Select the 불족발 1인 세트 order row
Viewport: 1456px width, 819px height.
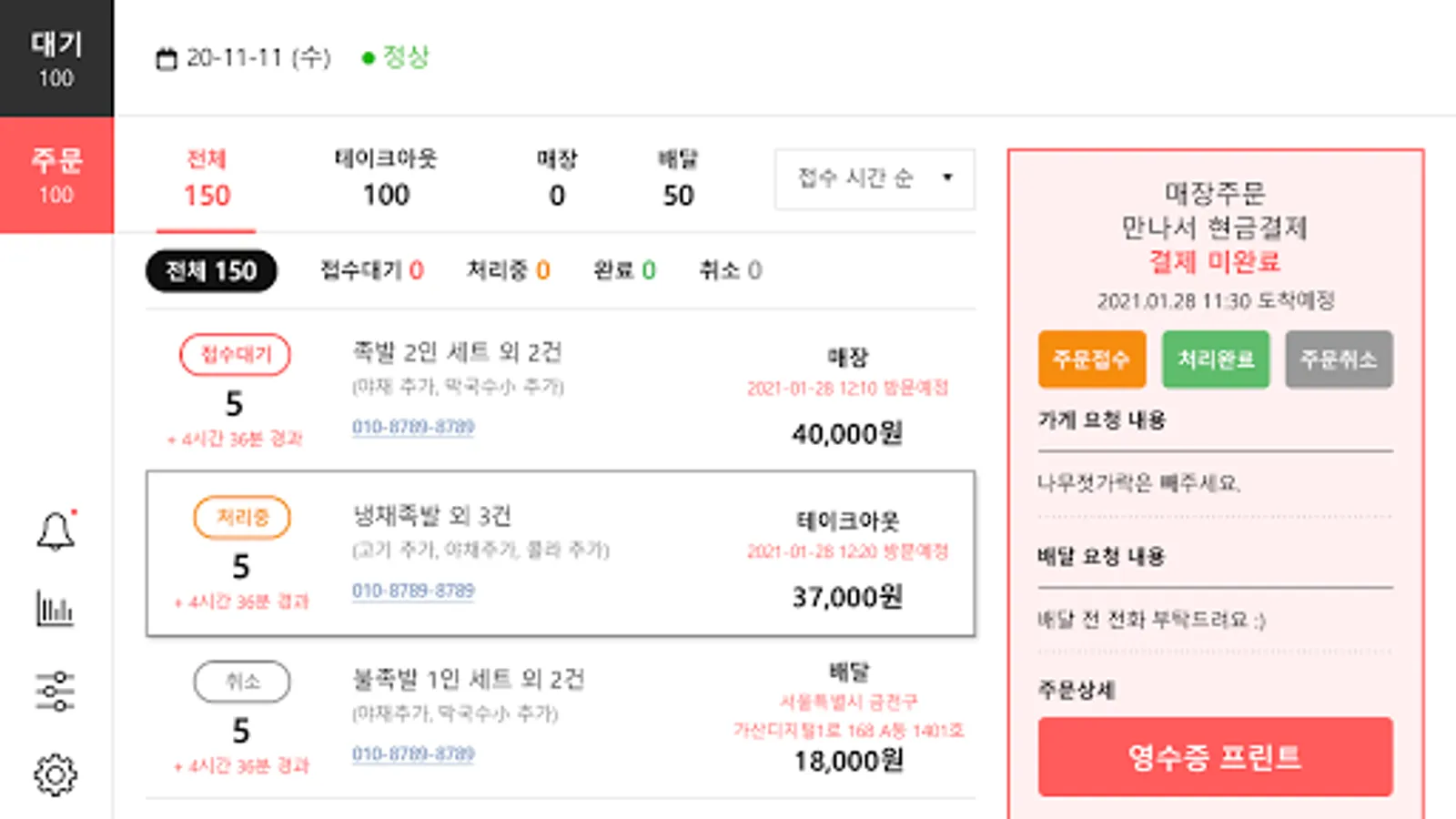[560, 719]
